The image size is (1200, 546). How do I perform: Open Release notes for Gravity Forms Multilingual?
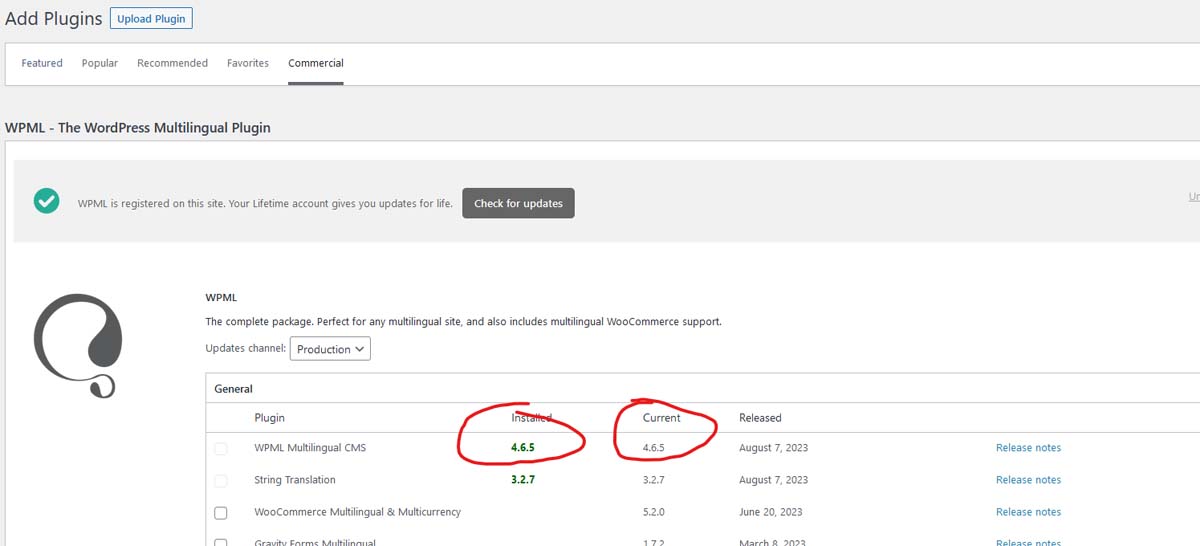point(1028,542)
